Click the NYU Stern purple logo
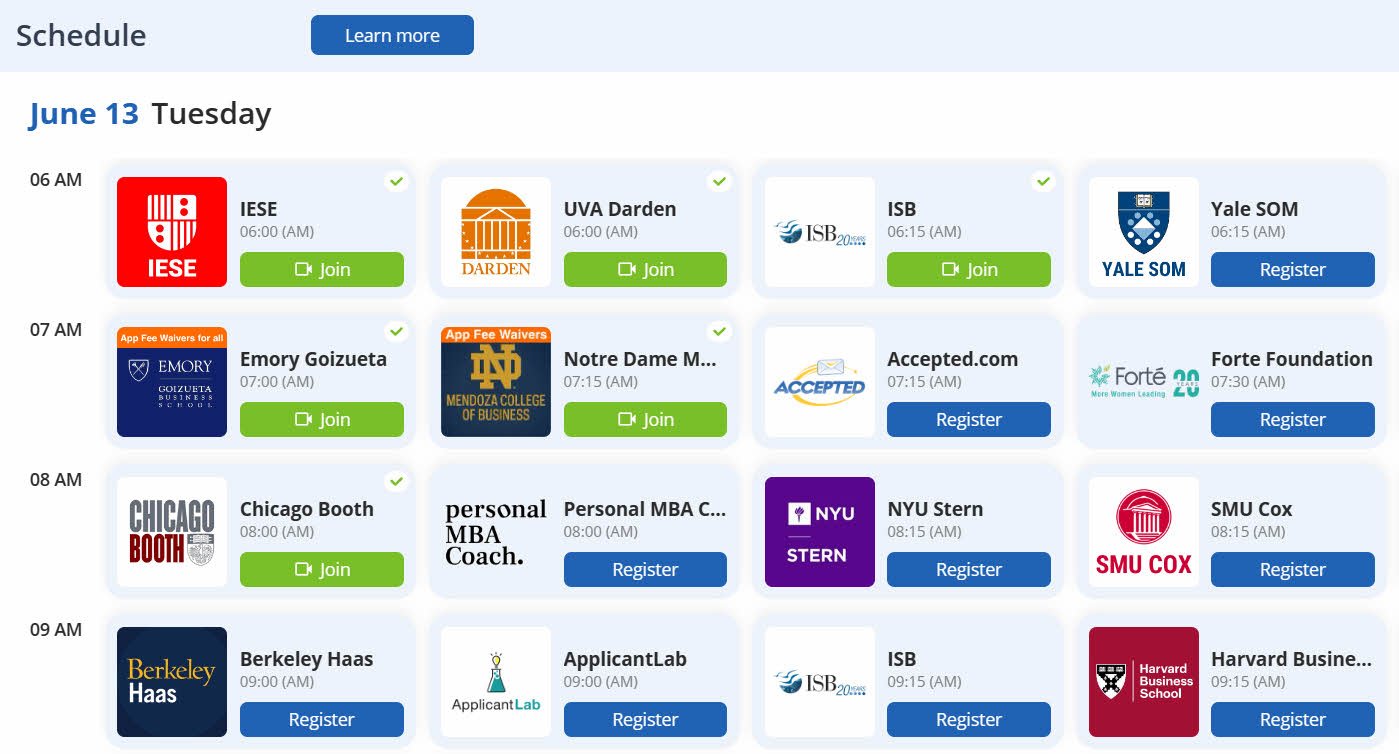1399x754 pixels. (x=819, y=532)
